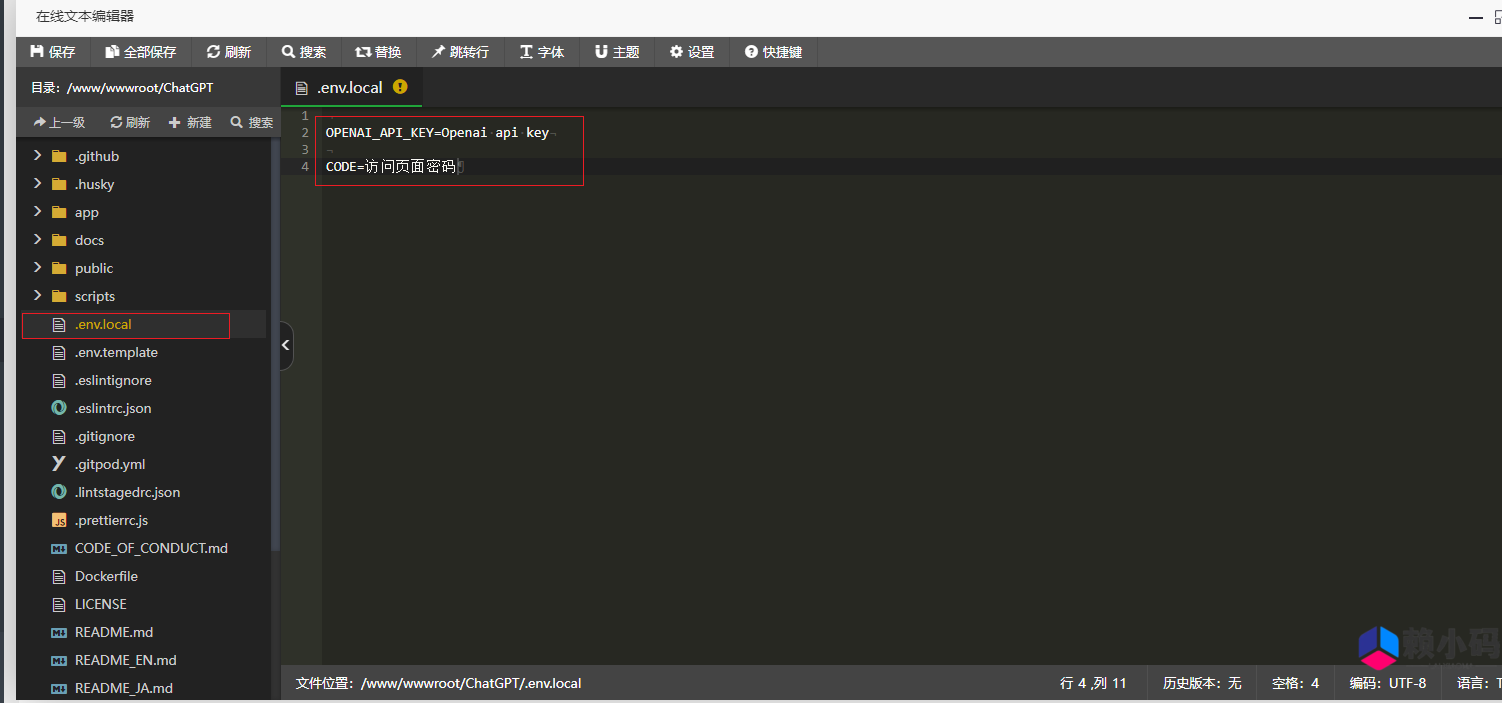1502x703 pixels.
Task: Click the Refresh (刷新) toolbar button
Action: point(229,52)
